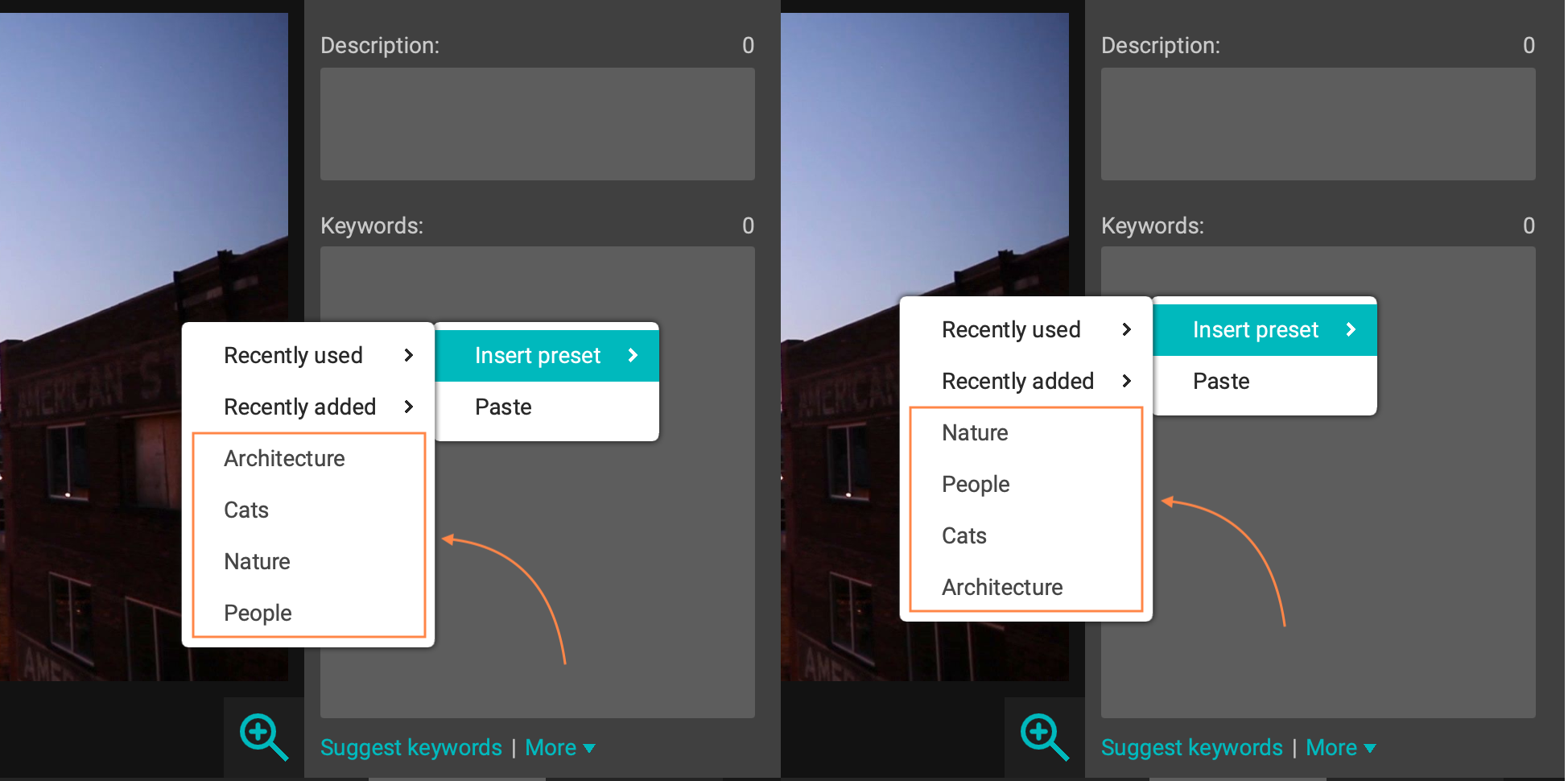Click the zoom magnifier icon in the left panel
The height and width of the screenshot is (781, 1568).
pos(262,736)
